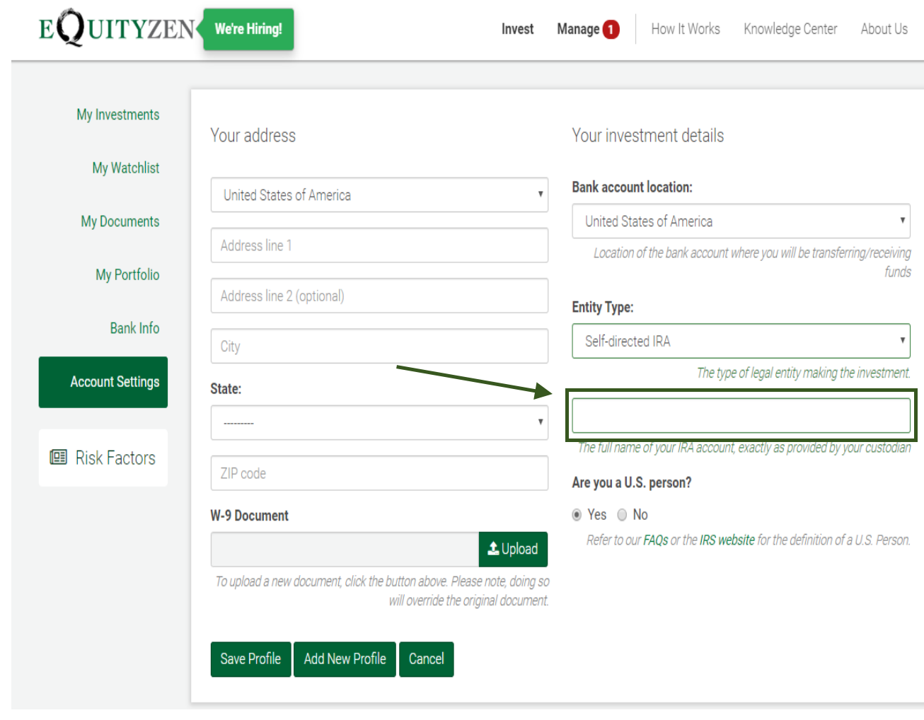
Task: Go to How It Works
Action: click(x=685, y=29)
